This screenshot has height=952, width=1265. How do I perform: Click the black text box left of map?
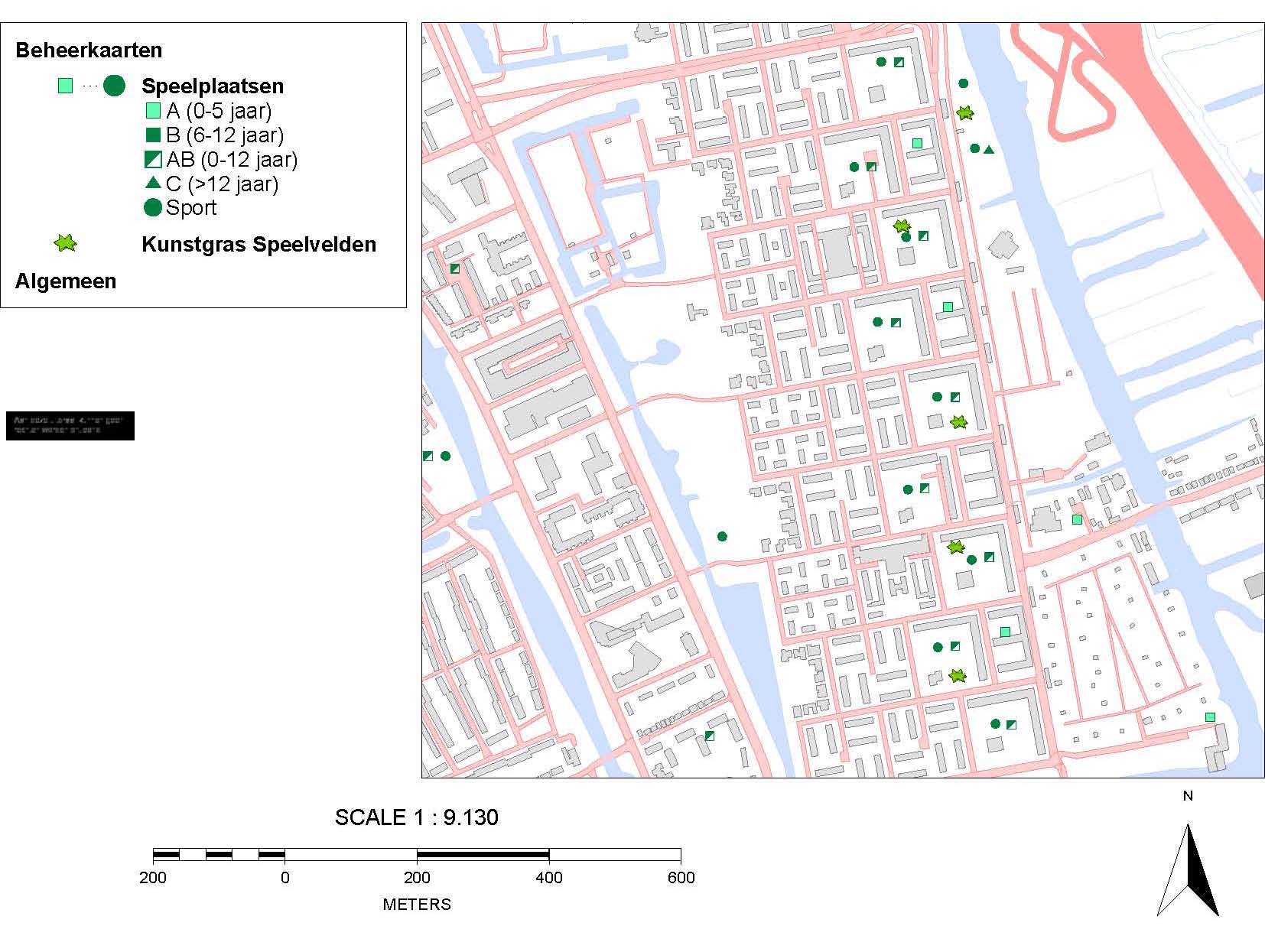coord(70,425)
